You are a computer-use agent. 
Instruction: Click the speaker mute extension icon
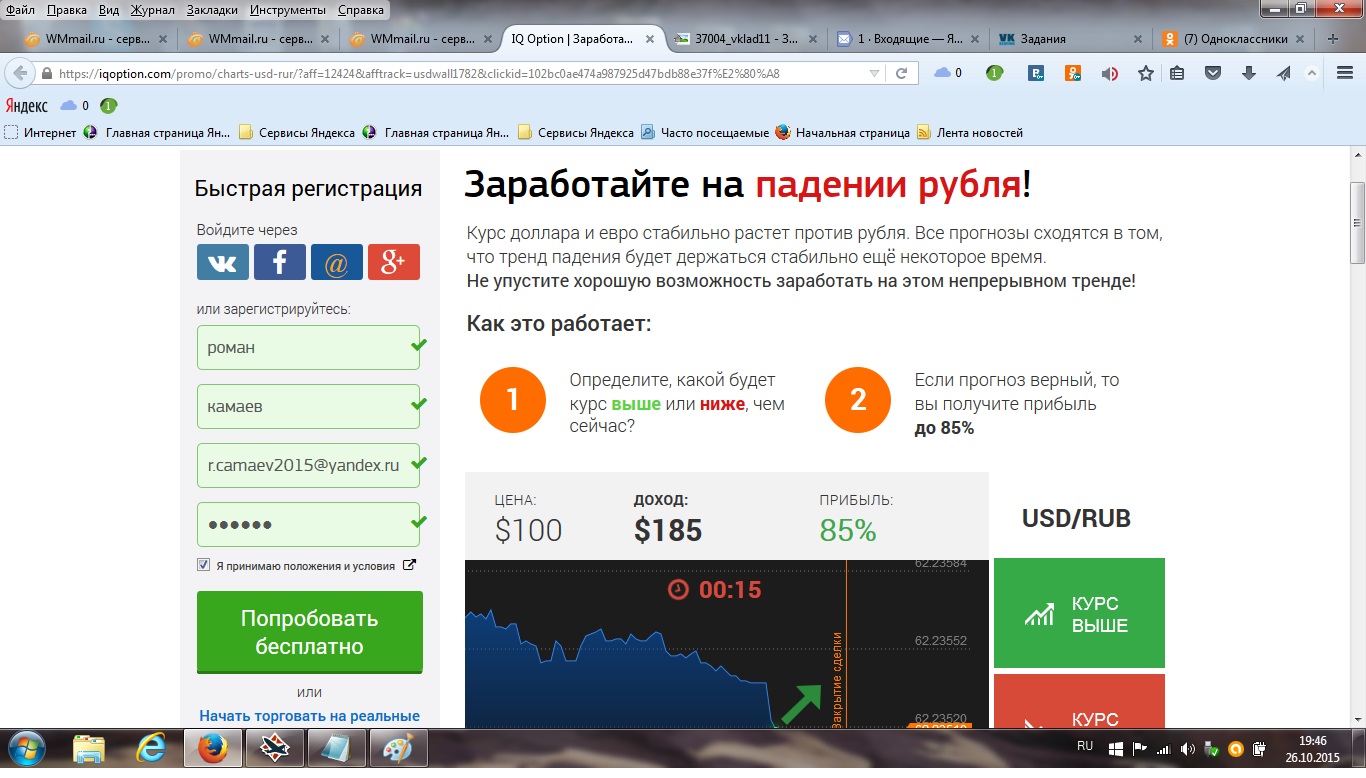pos(1110,73)
